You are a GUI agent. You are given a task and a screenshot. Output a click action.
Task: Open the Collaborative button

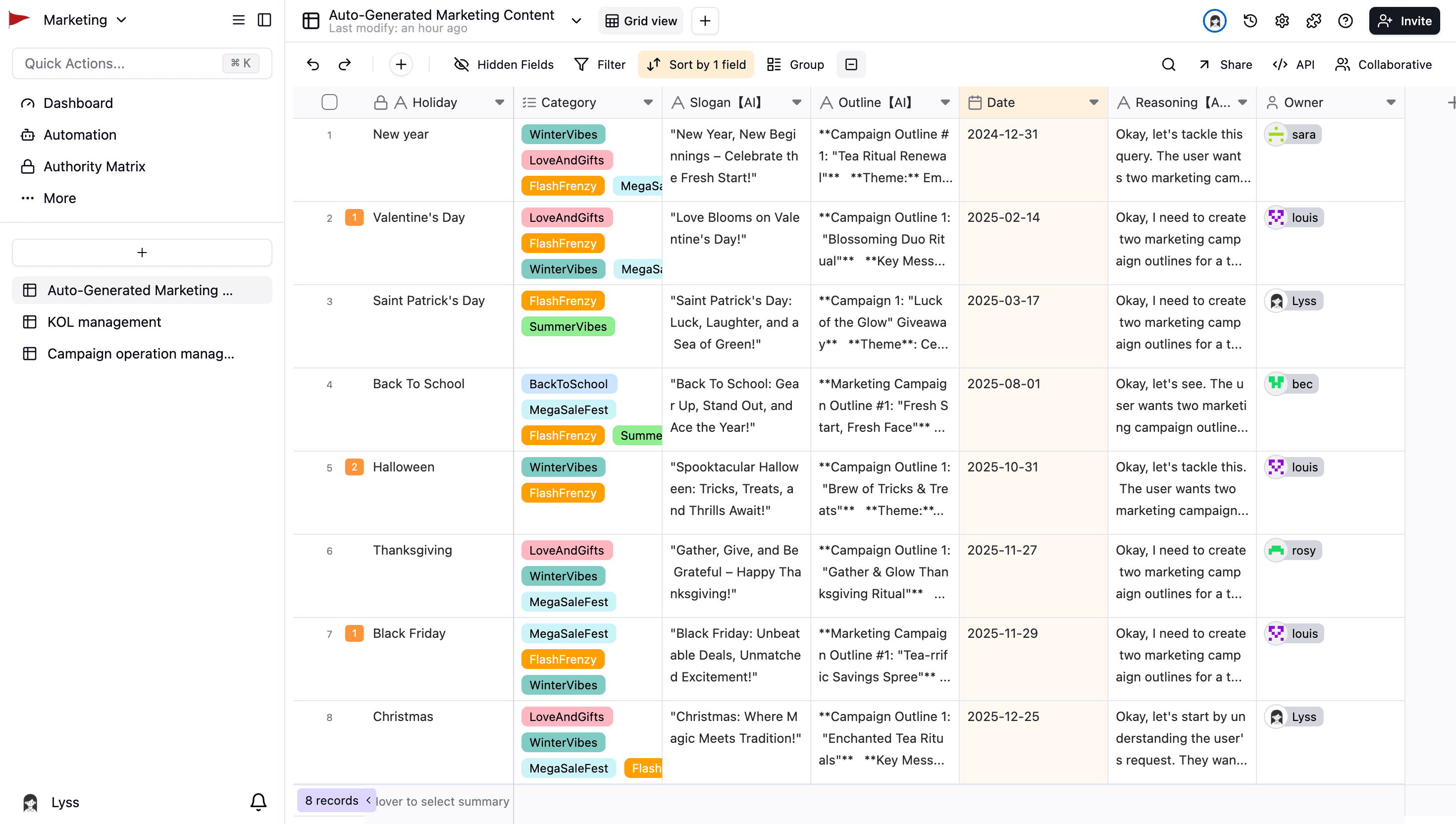(x=1383, y=64)
